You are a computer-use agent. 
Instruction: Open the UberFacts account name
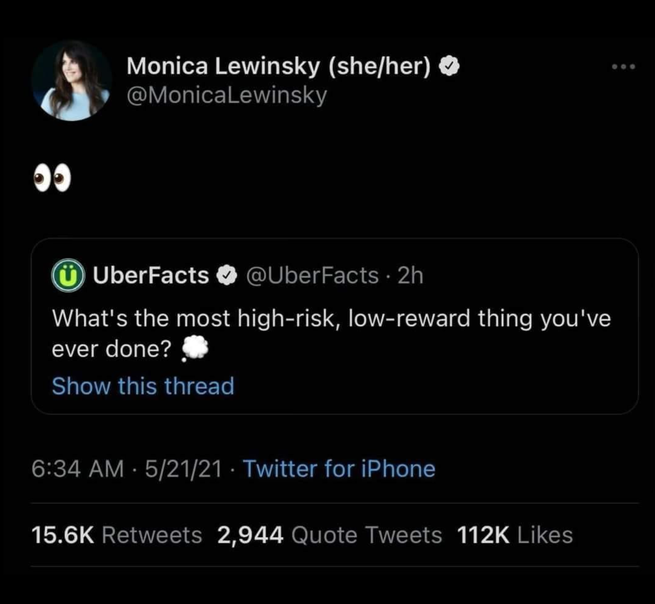150,275
